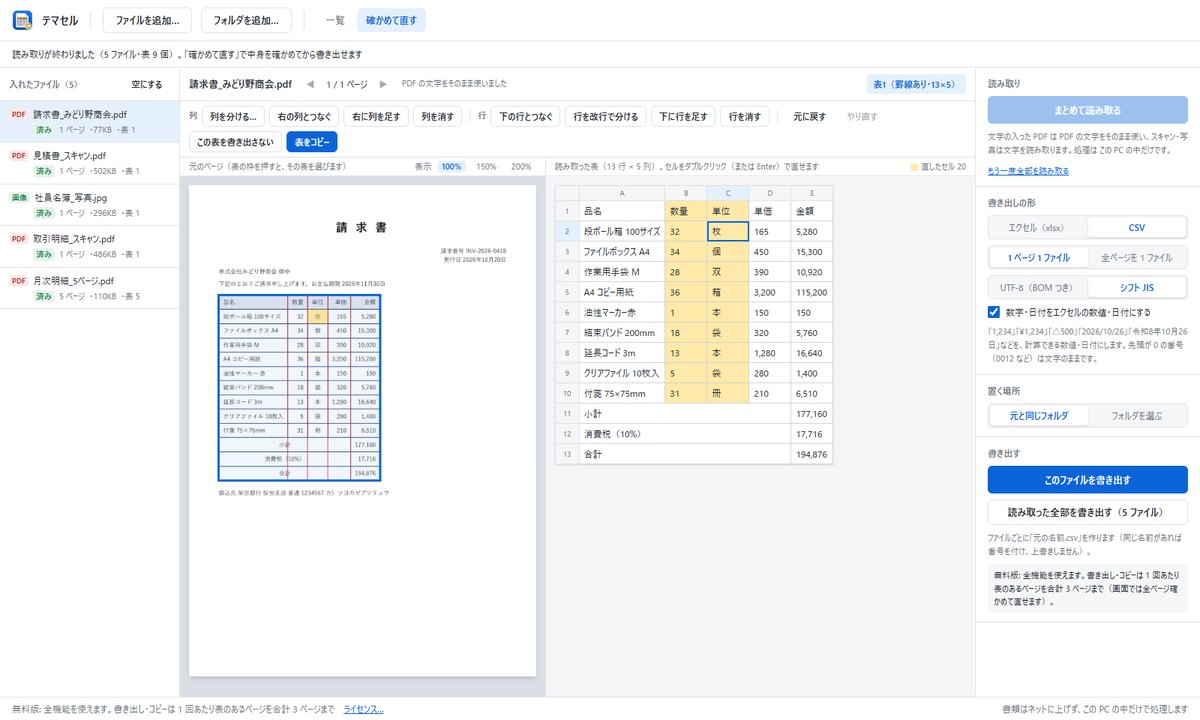Click このファイルを書き出す button

tap(1087, 480)
